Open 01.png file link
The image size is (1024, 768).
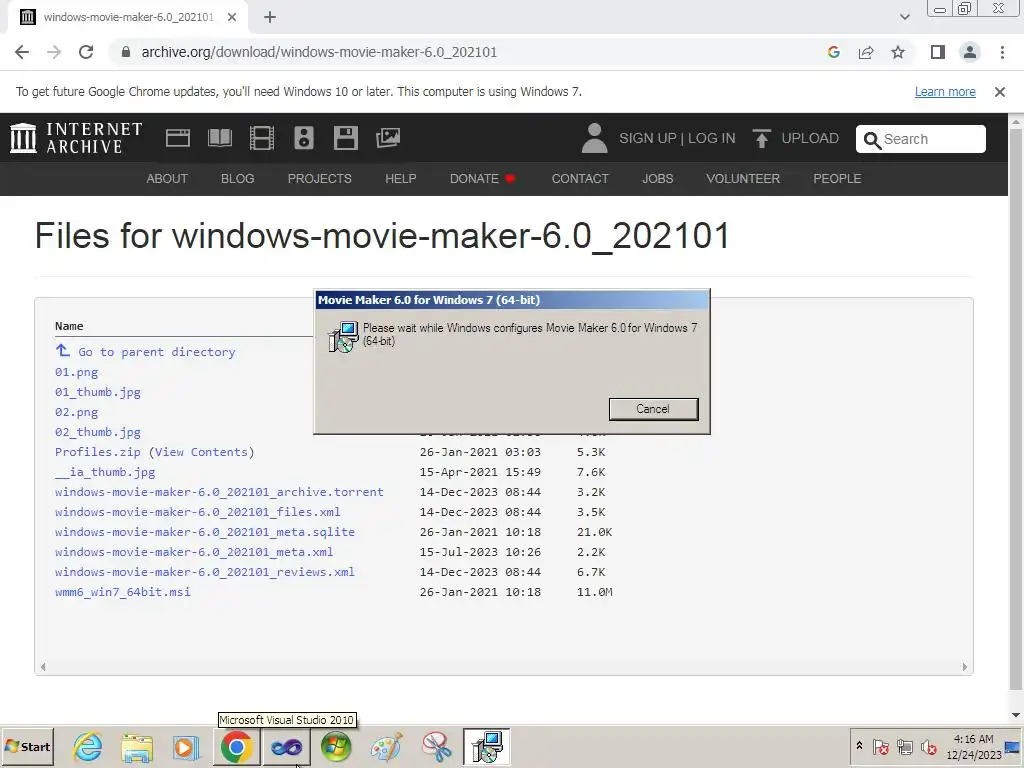pyautogui.click(x=76, y=372)
